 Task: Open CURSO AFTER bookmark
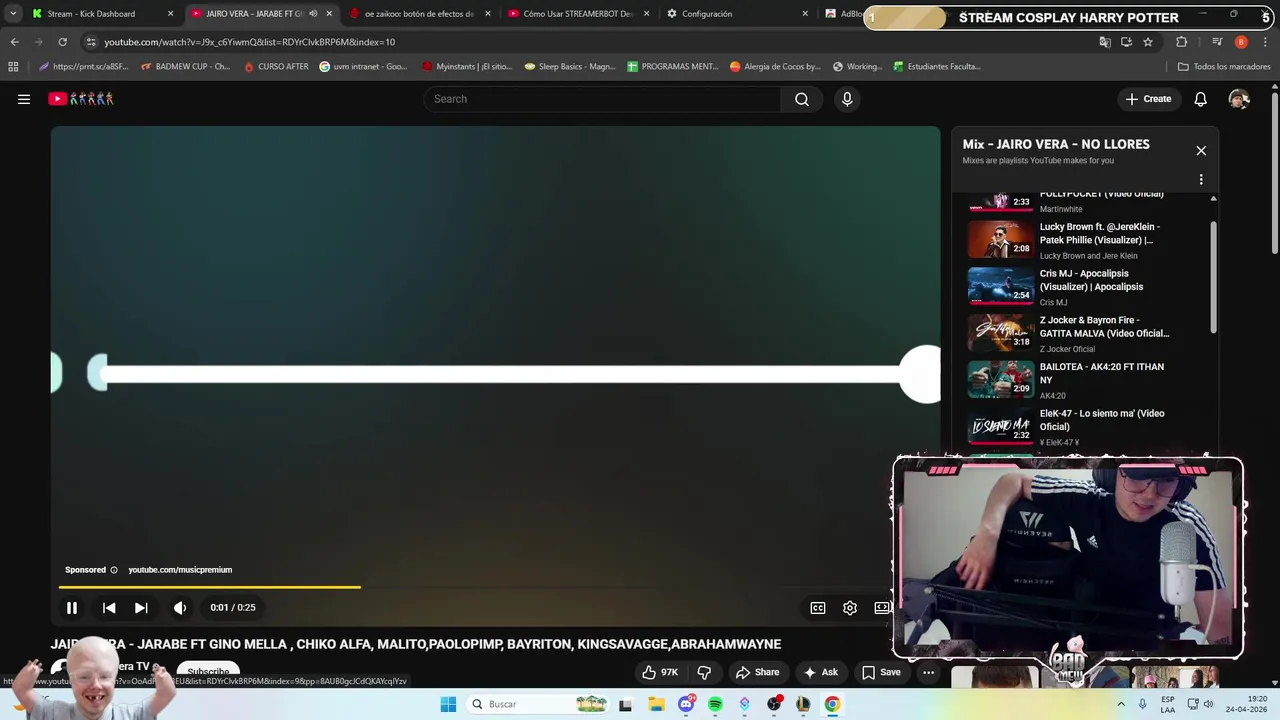276,67
